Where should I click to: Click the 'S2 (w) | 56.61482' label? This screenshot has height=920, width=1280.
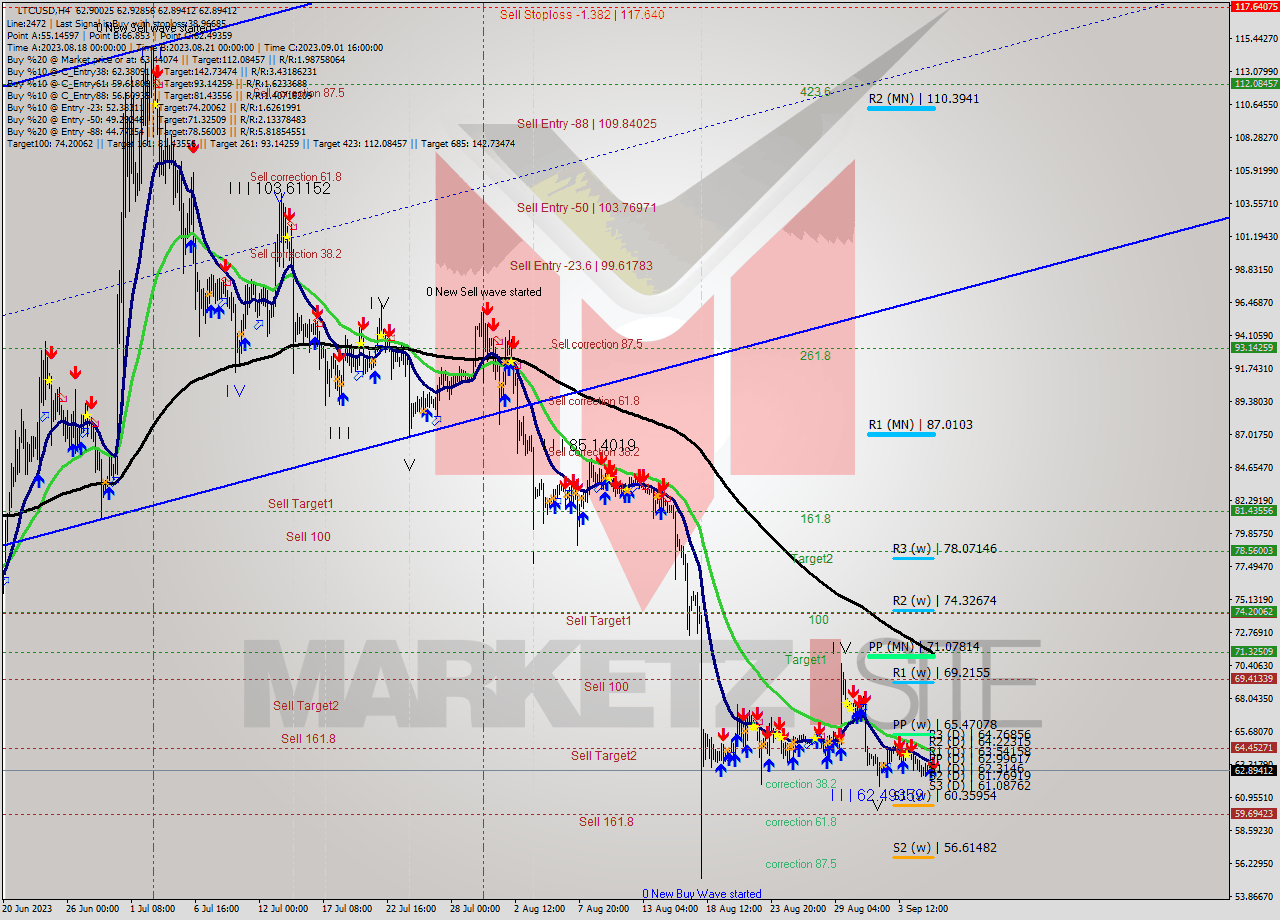(x=944, y=848)
